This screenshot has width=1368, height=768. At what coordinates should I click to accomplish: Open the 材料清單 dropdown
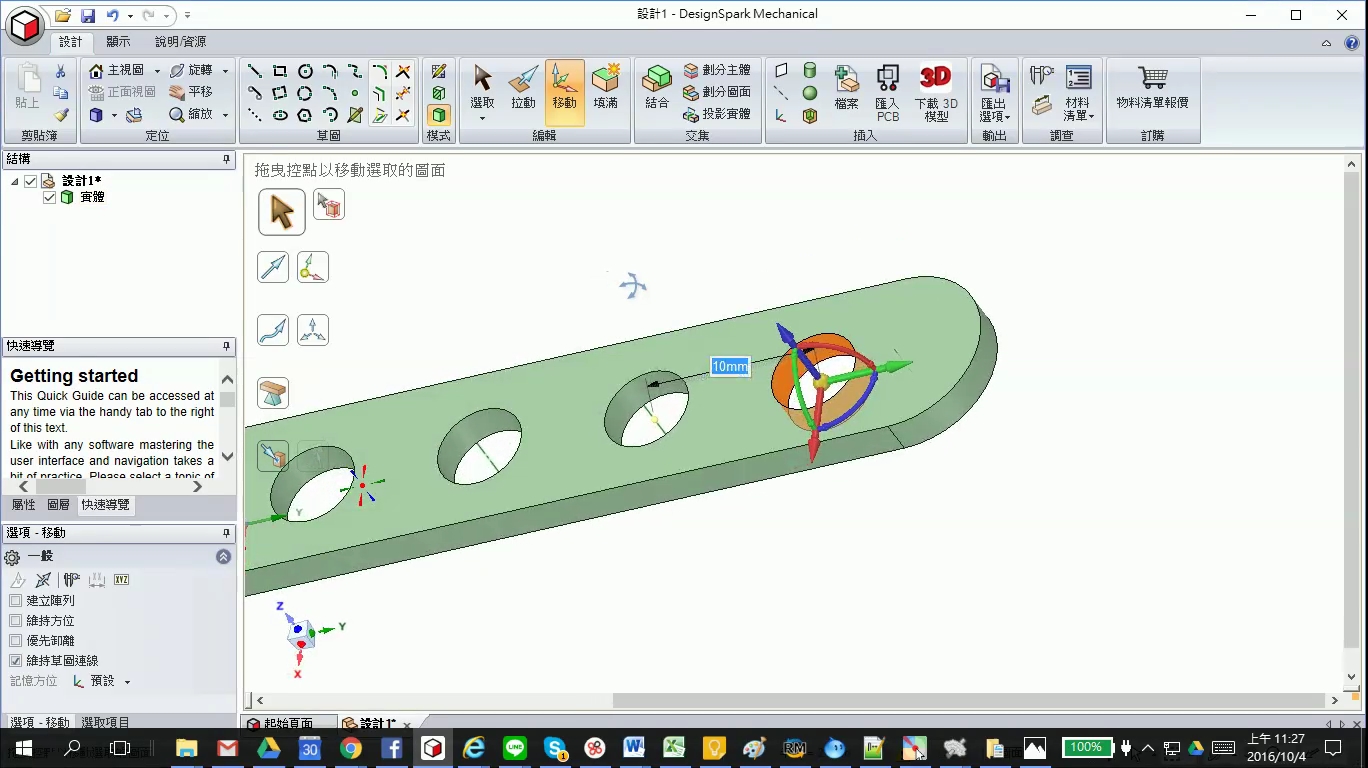point(1077,92)
